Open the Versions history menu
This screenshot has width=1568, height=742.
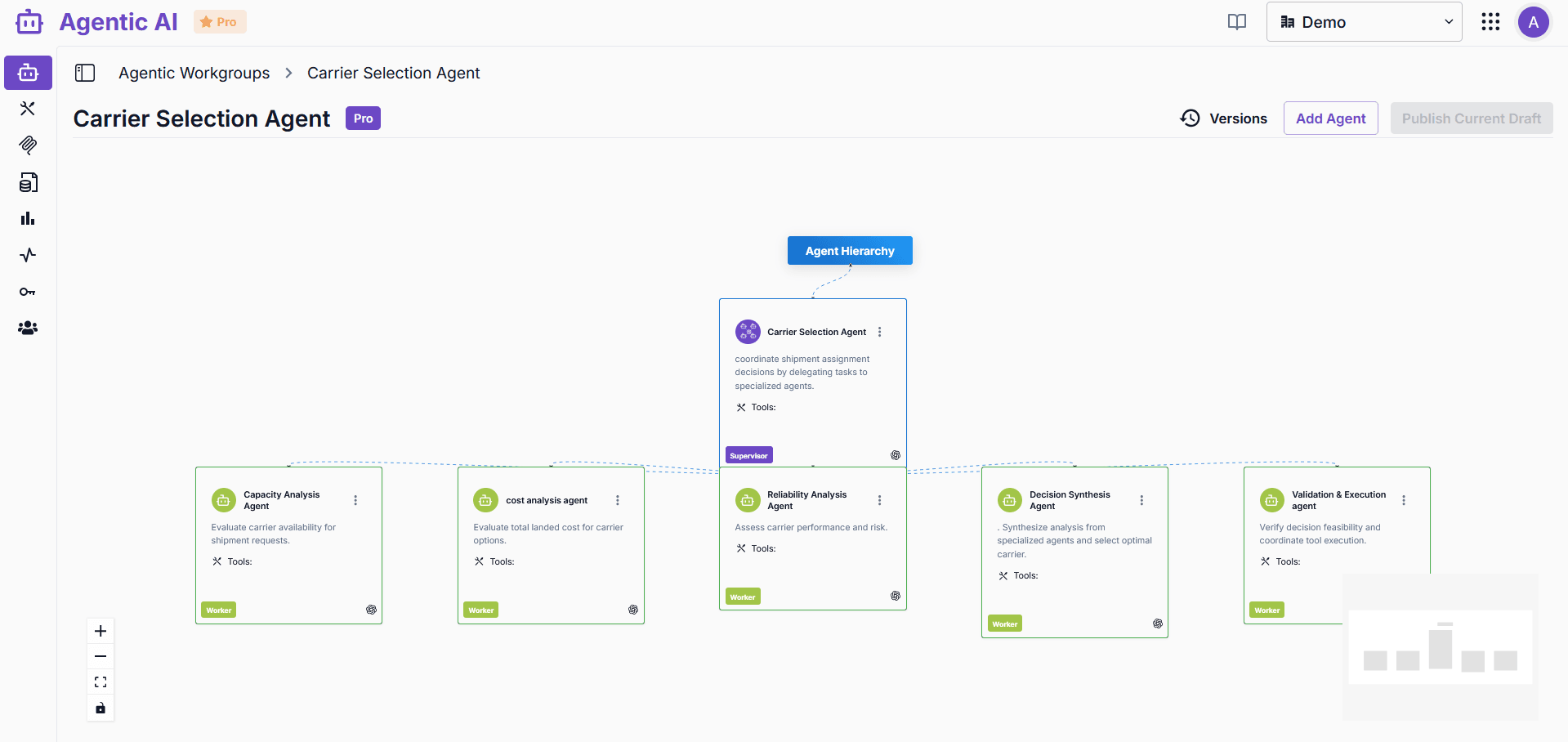coord(1223,118)
